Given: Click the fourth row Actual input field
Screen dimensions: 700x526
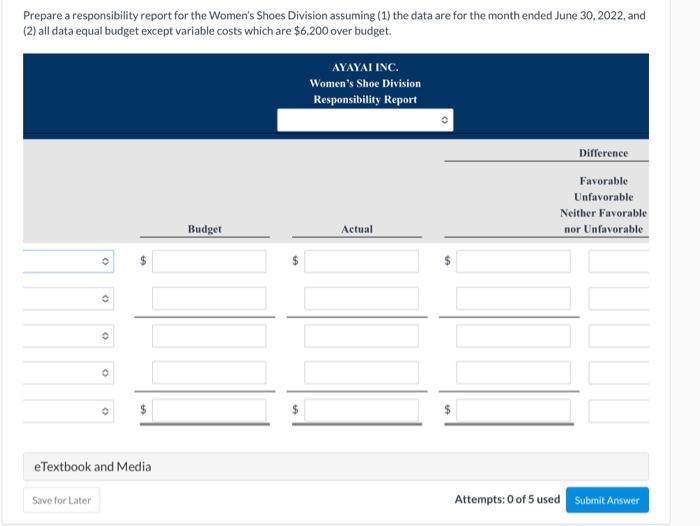Looking at the screenshot, I should (x=361, y=373).
